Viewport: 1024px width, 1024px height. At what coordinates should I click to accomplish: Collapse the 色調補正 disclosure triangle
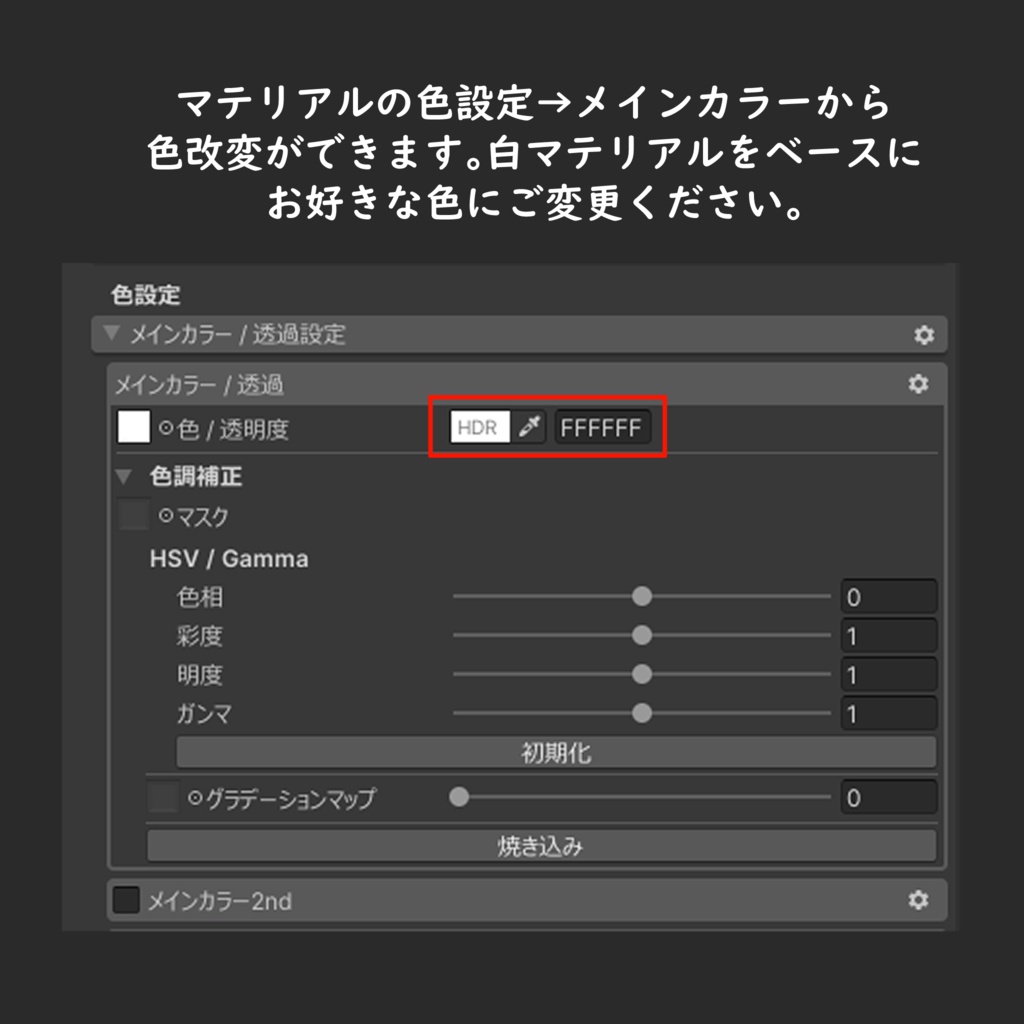click(123, 477)
